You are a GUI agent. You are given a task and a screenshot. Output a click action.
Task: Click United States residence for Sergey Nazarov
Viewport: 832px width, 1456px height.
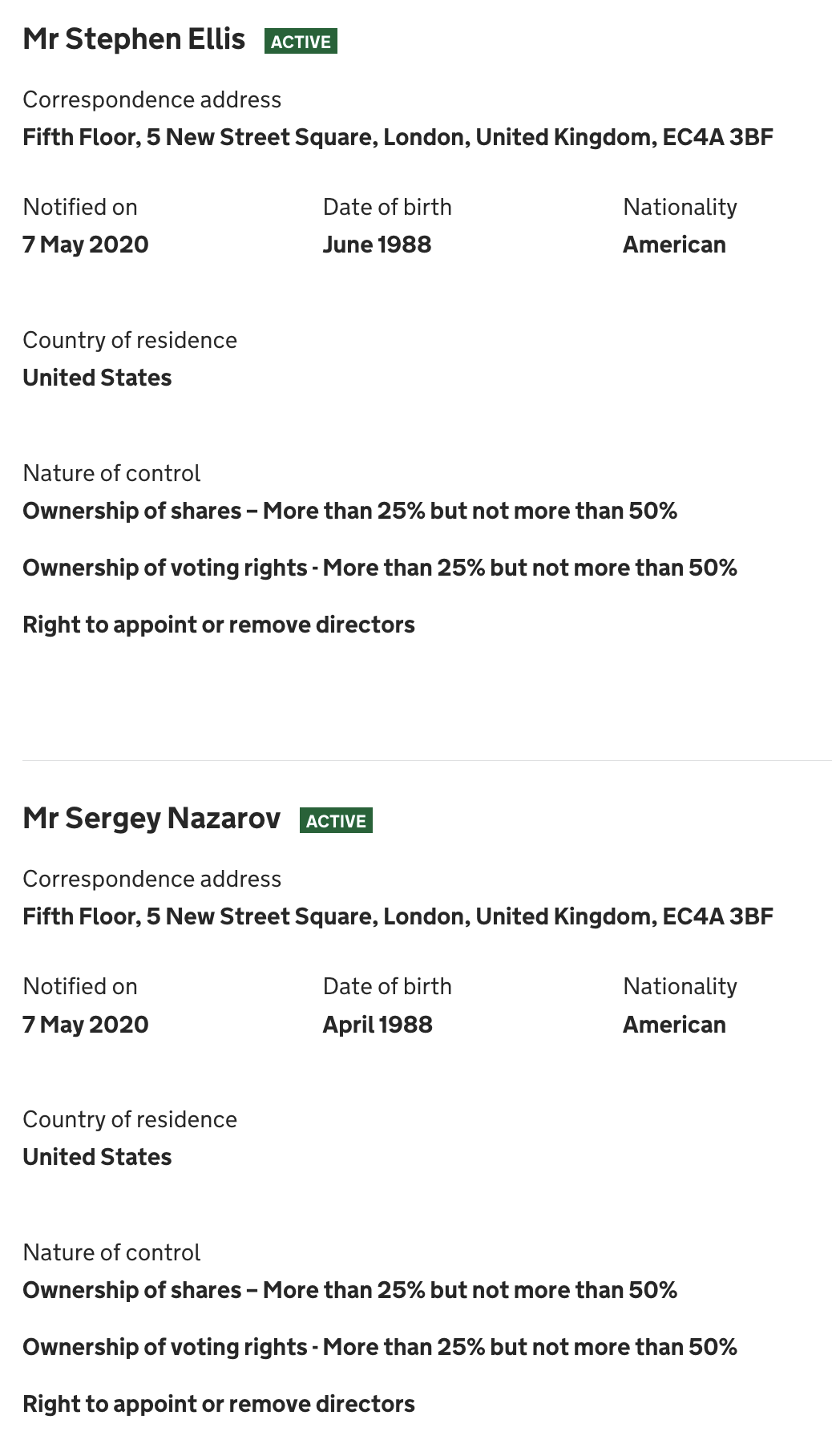tap(97, 1157)
